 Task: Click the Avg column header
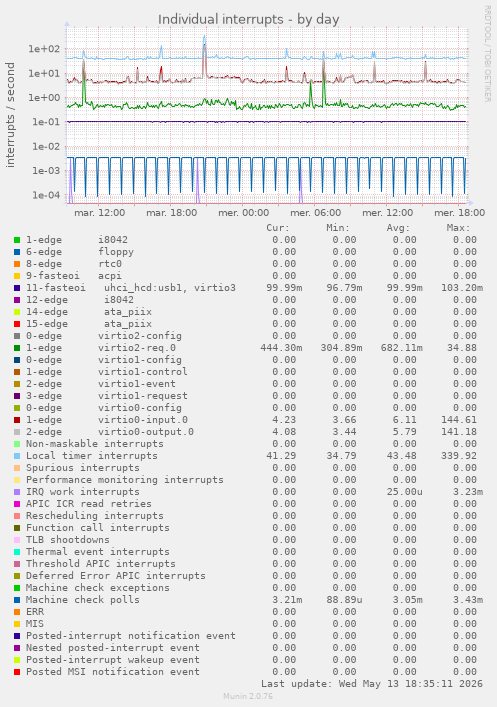(x=398, y=228)
